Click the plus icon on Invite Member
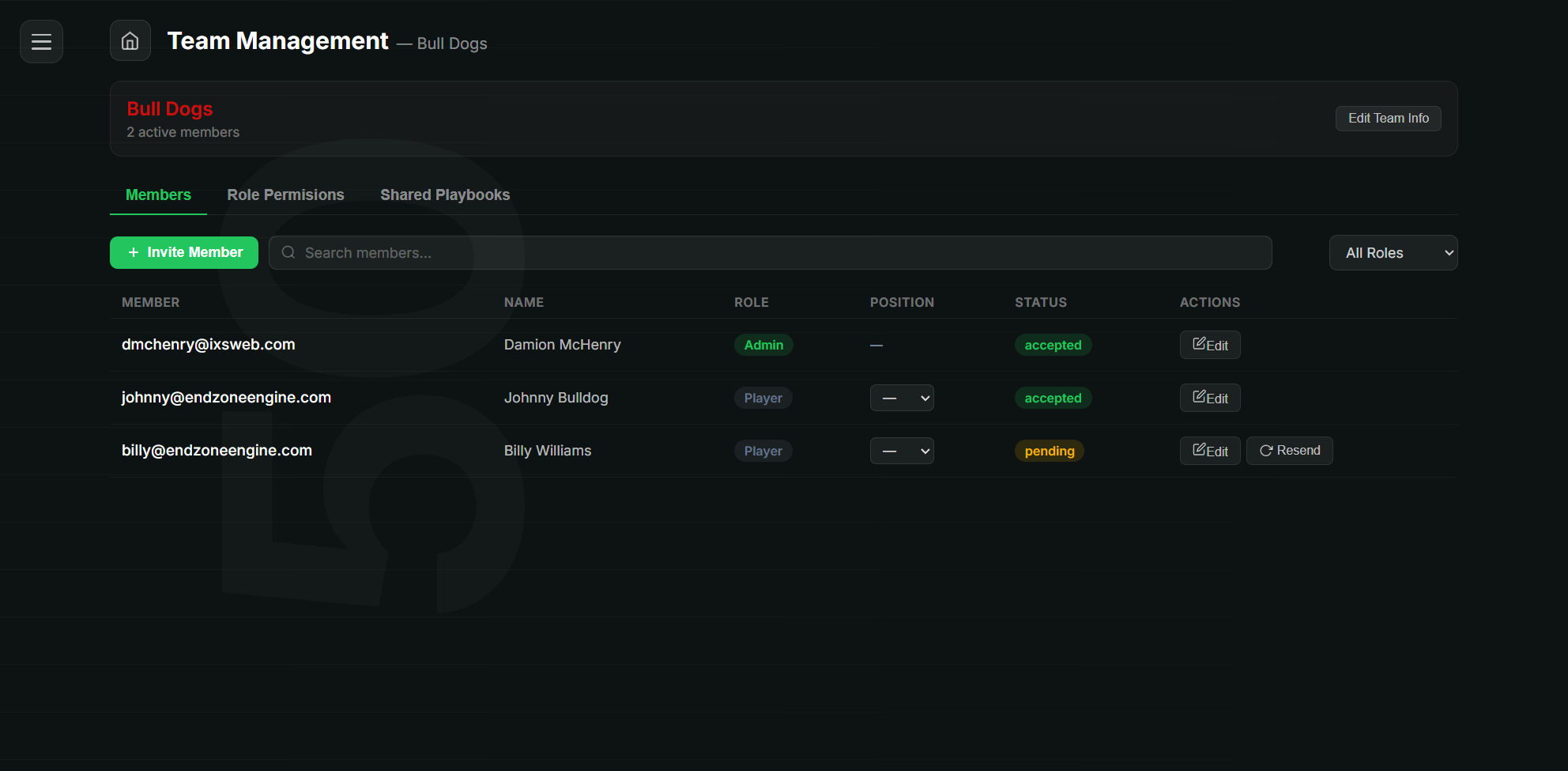This screenshot has width=1568, height=771. (134, 252)
